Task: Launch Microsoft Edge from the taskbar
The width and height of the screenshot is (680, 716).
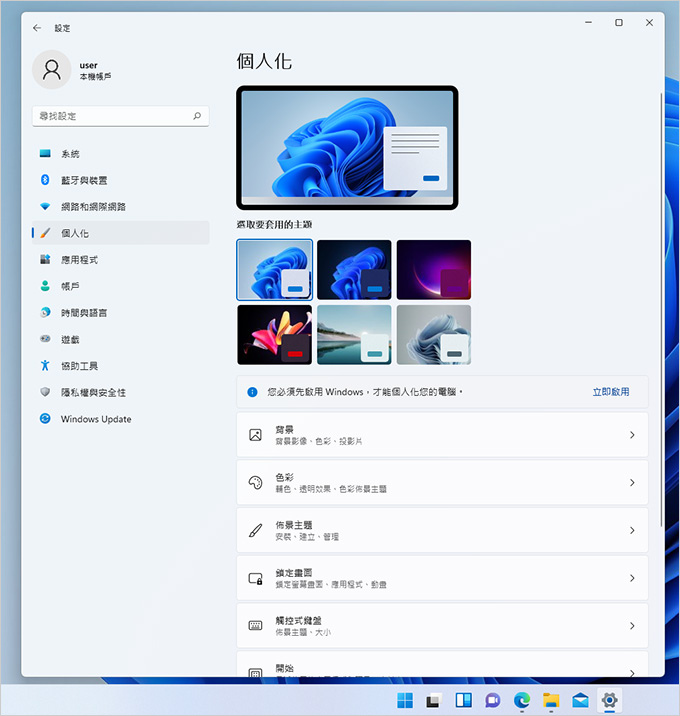Action: (522, 700)
